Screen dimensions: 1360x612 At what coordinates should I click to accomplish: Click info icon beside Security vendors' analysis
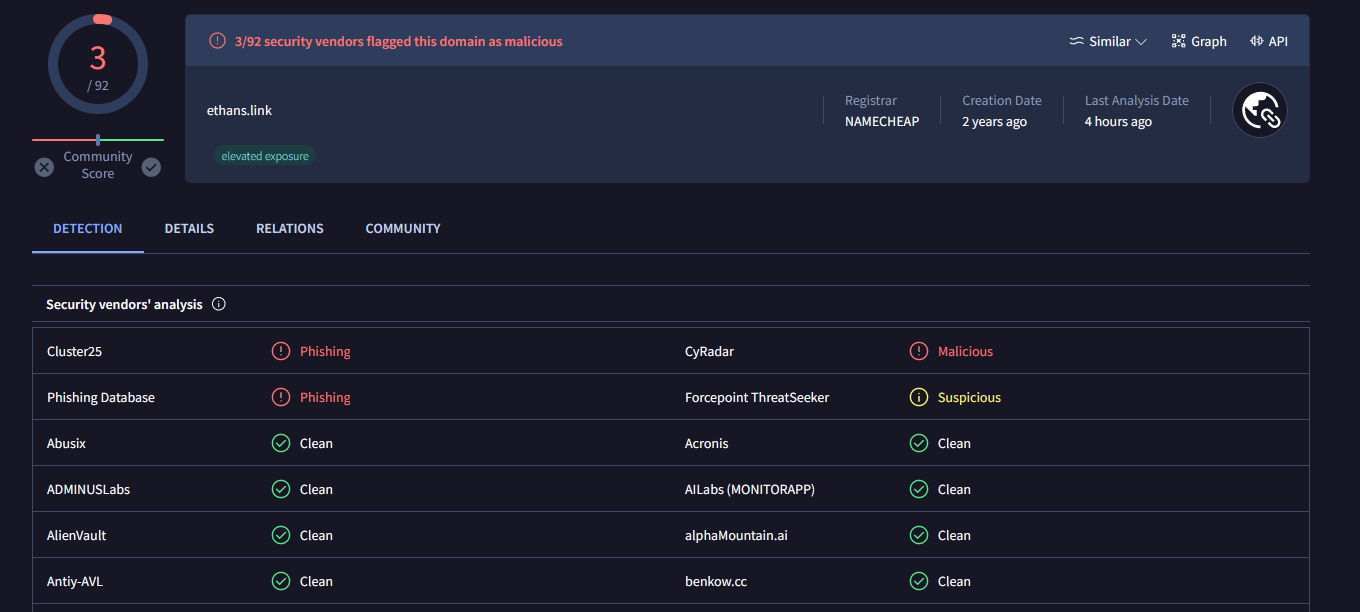click(219, 304)
